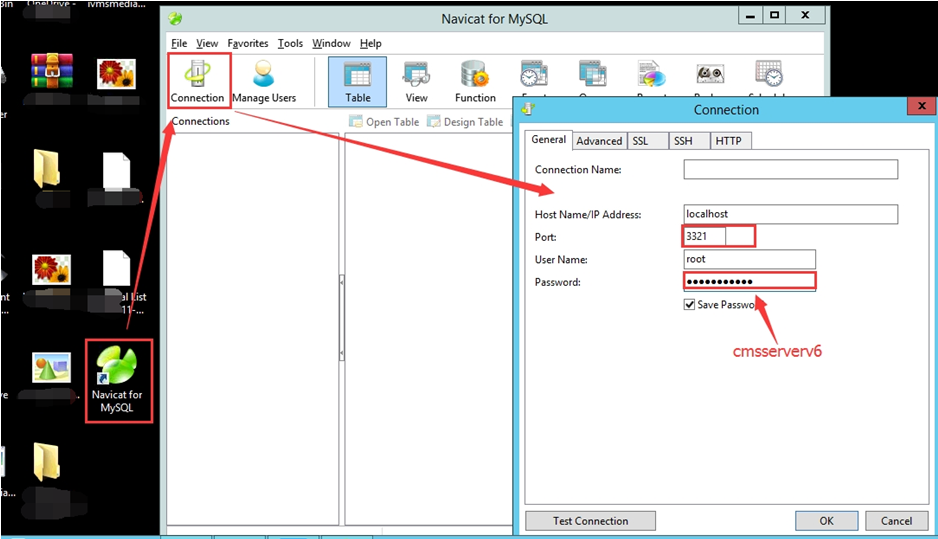Open the SSH tab
The height and width of the screenshot is (539, 938).
(x=689, y=141)
